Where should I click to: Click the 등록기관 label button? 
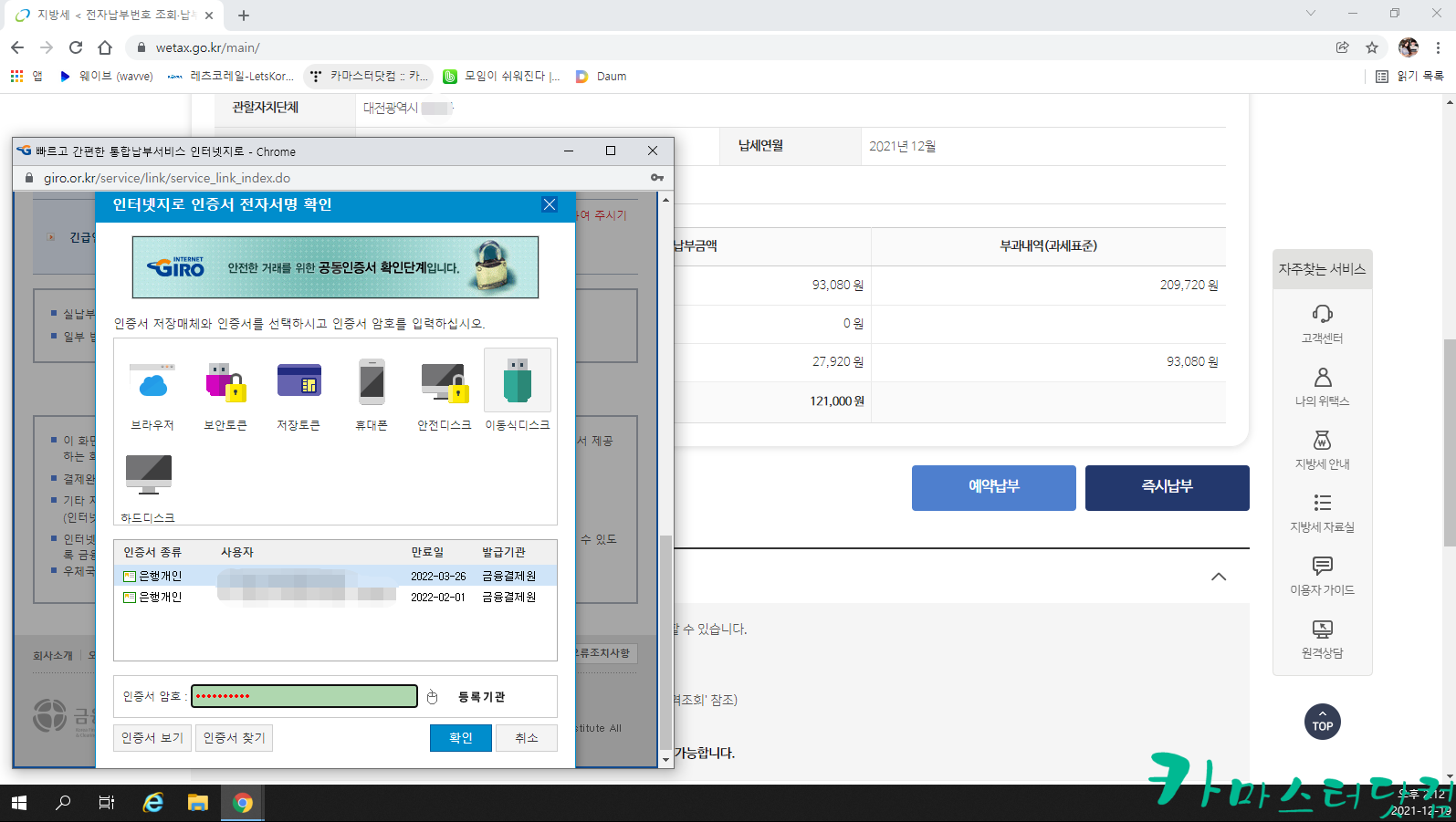coord(481,697)
